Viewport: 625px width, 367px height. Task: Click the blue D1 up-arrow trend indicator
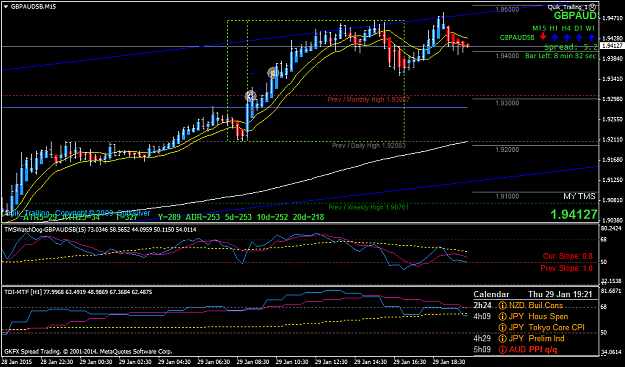579,37
